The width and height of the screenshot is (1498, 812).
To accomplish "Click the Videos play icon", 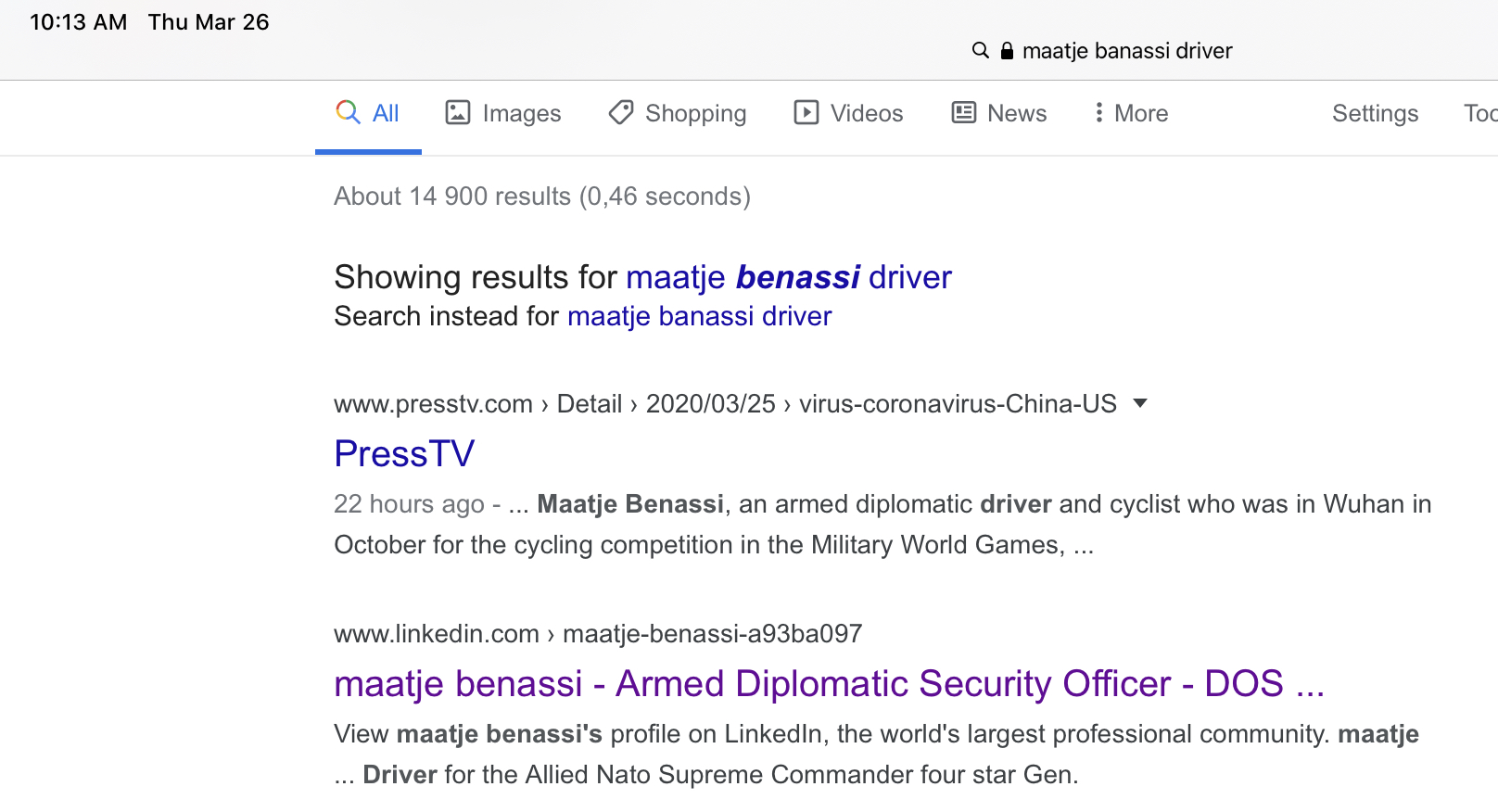I will [x=806, y=112].
